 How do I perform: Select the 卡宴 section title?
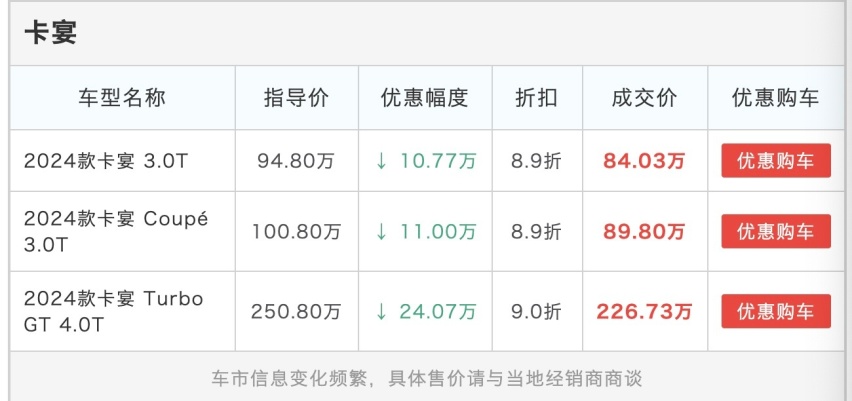point(51,33)
